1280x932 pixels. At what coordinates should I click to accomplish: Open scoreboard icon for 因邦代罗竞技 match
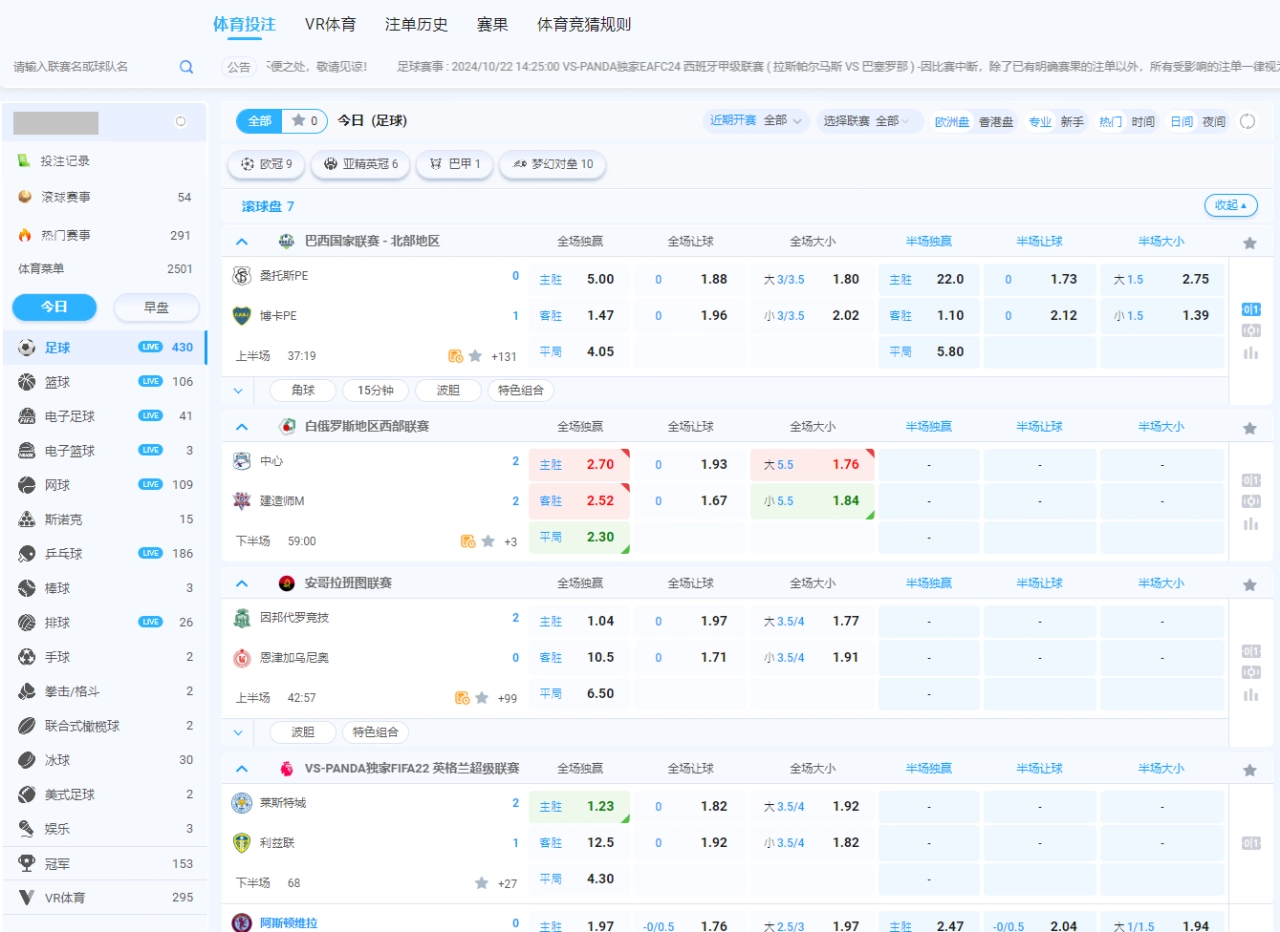[x=1250, y=651]
